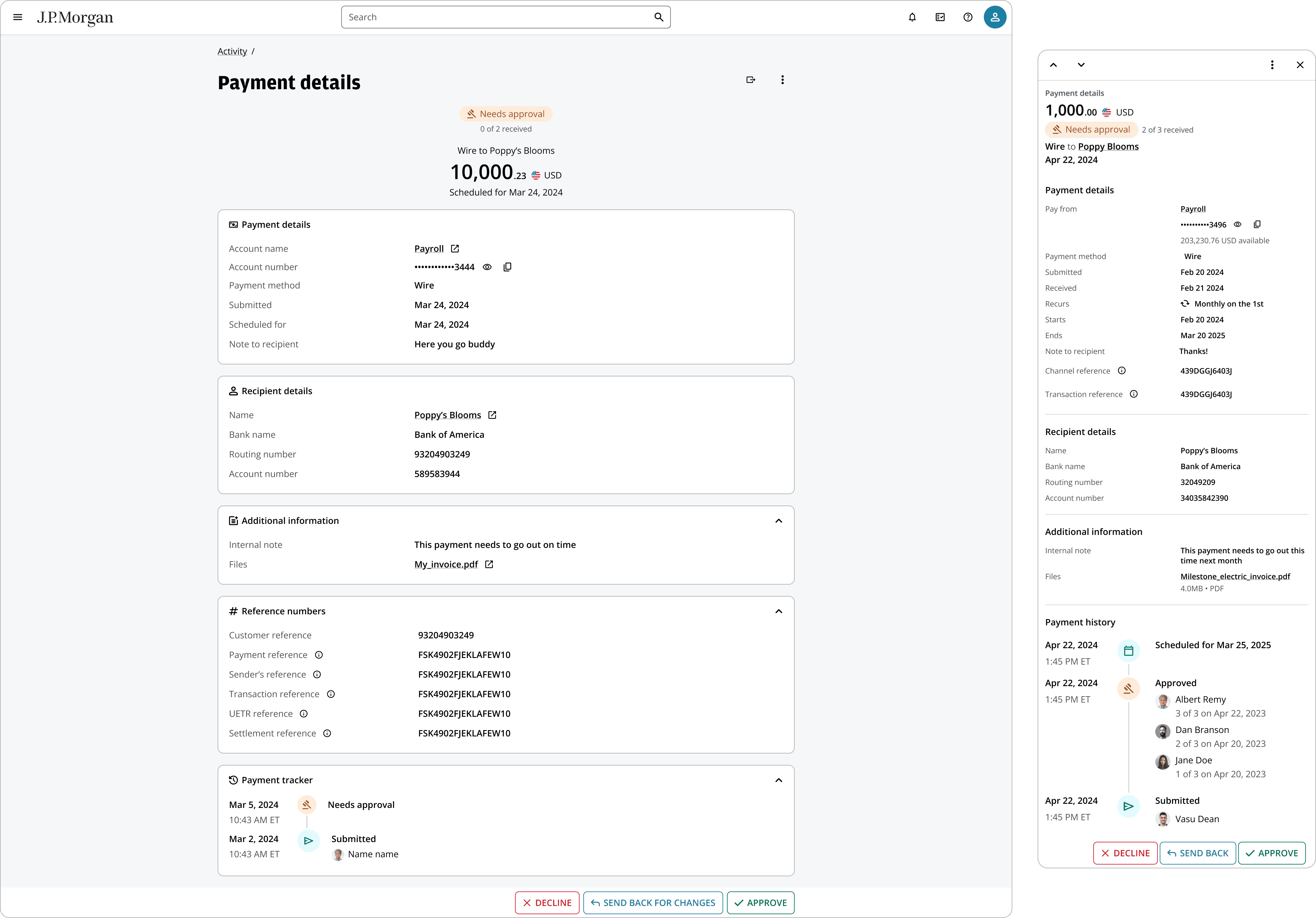Open the notifications bell
Screen dimensions: 1316x918
click(x=912, y=17)
